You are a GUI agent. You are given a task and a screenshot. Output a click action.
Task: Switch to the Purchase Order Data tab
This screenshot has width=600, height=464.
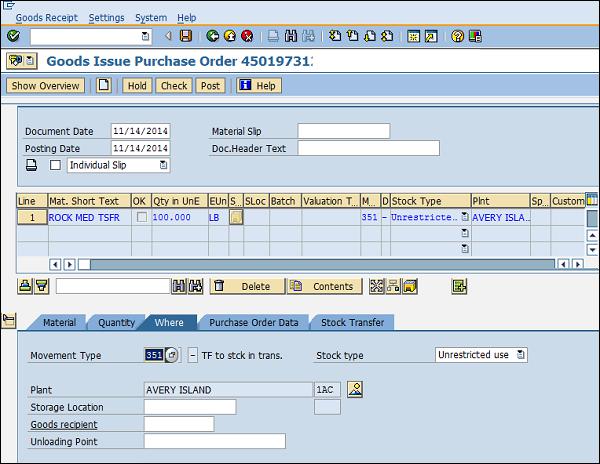(252, 323)
